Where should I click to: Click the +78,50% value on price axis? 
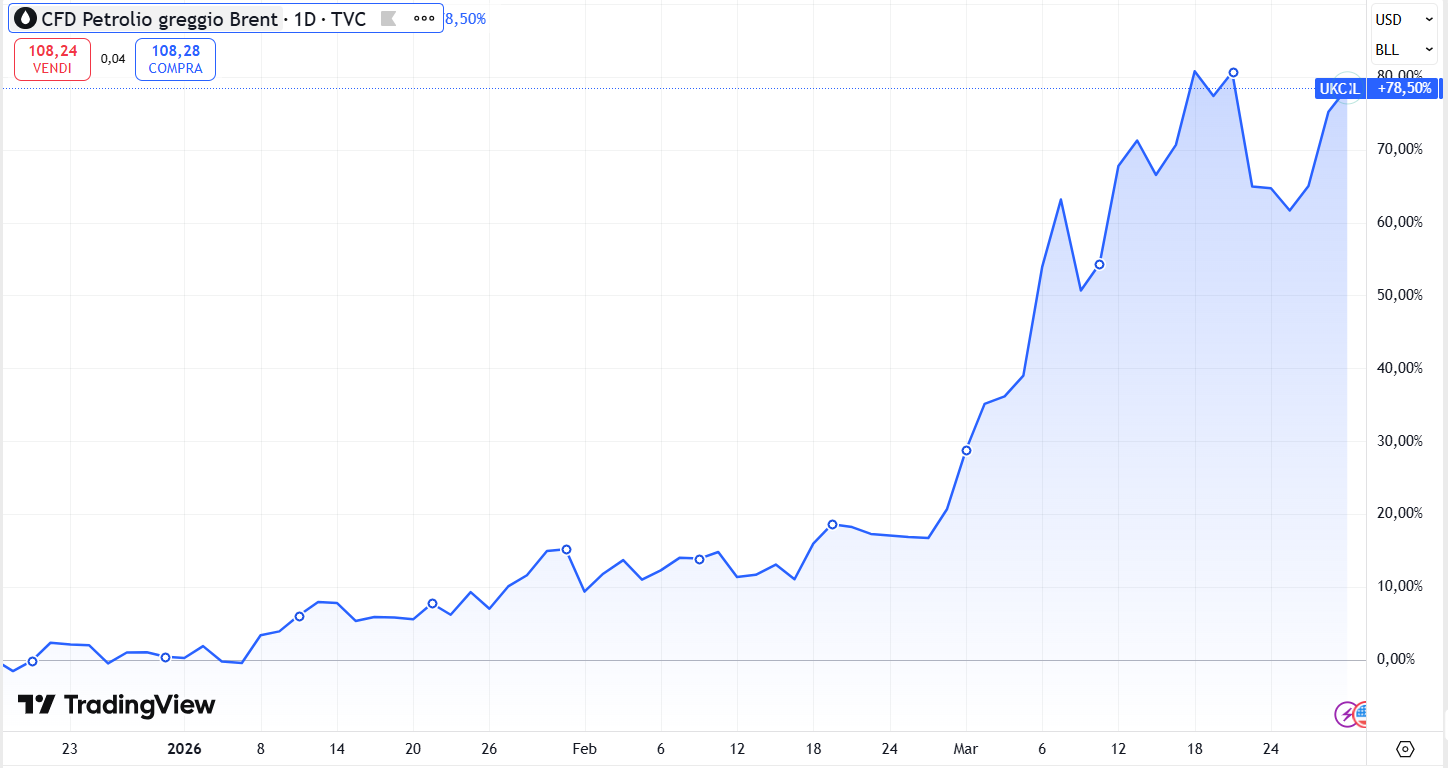[x=1405, y=89]
